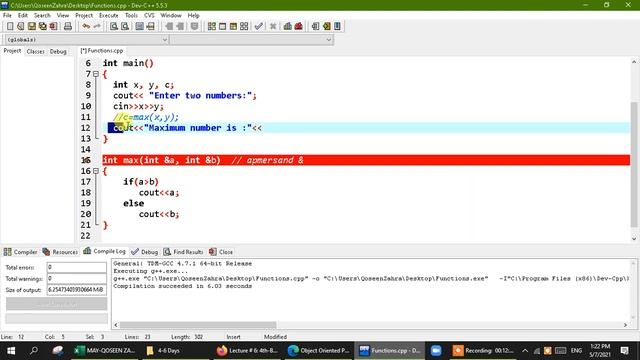The image size is (640, 360).
Task: Click the Goto function toolbar icon
Action: 140,26
